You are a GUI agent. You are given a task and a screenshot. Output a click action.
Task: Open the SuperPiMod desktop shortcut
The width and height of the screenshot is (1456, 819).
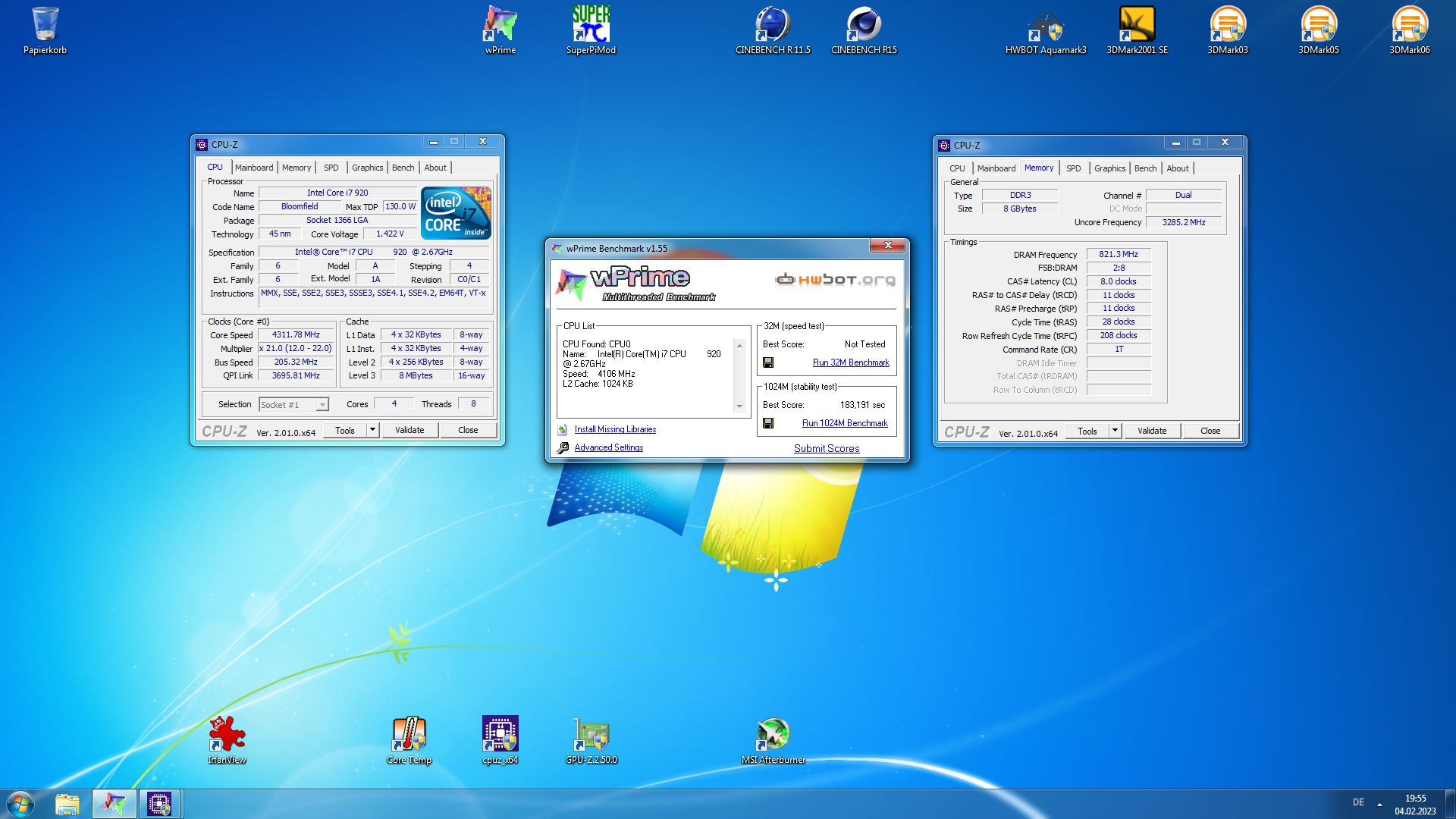pyautogui.click(x=591, y=30)
